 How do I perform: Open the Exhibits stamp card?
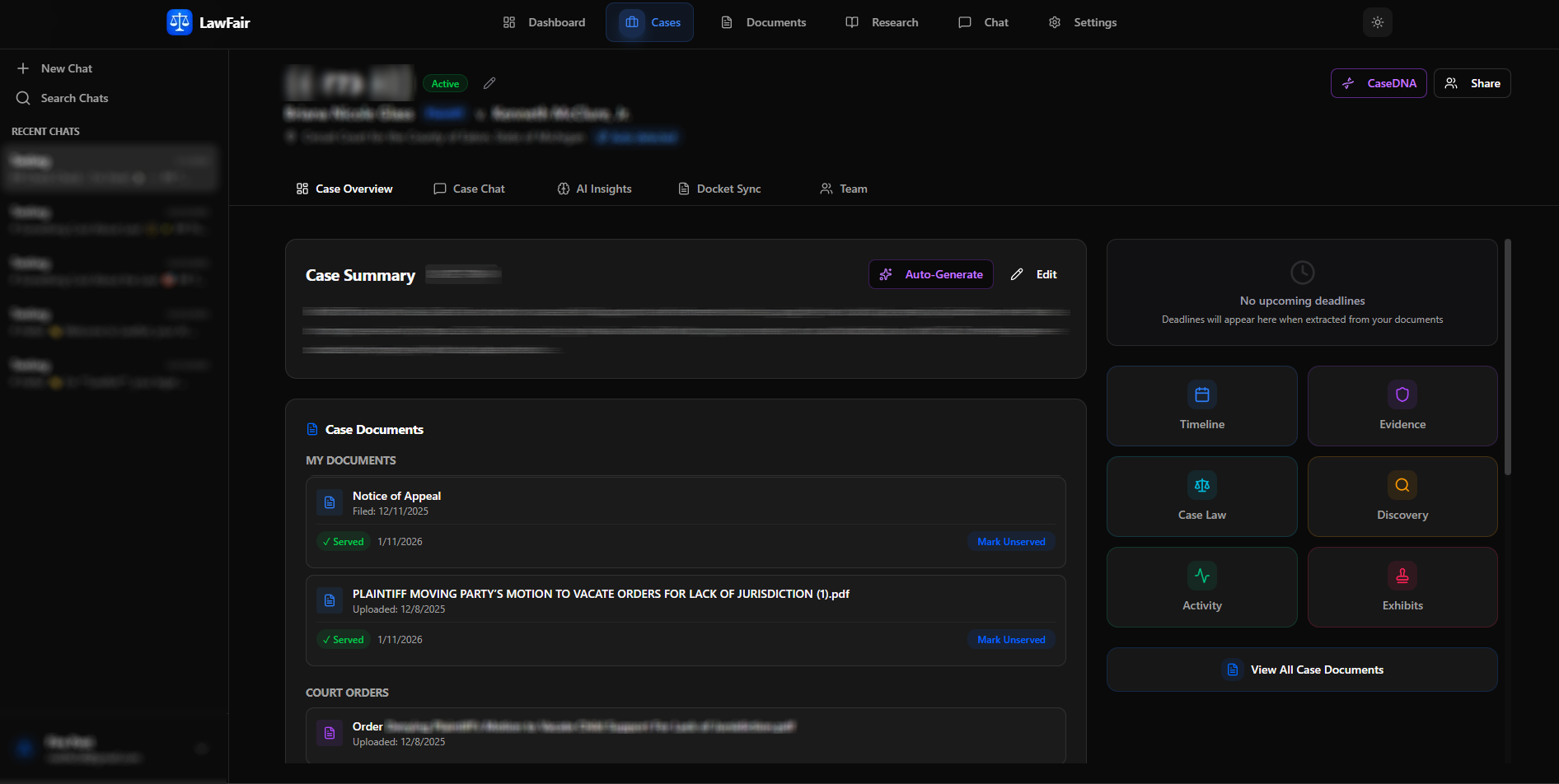[1402, 587]
